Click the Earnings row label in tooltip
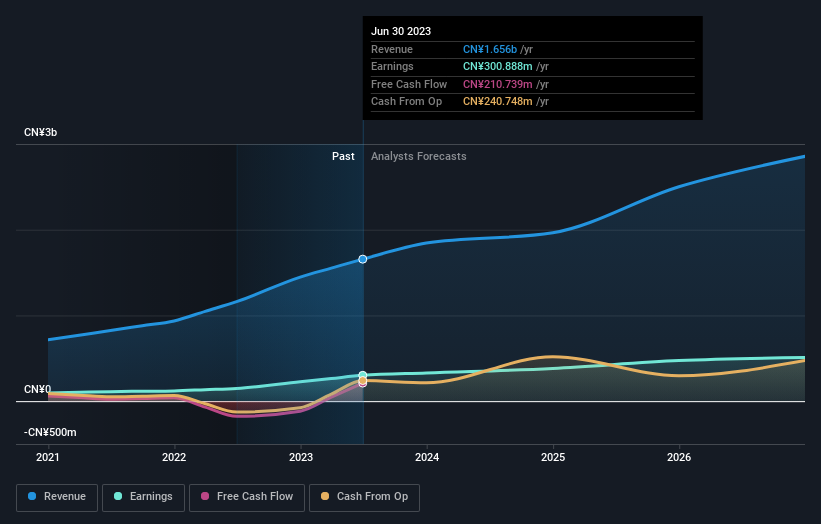Image resolution: width=821 pixels, height=524 pixels. click(x=392, y=66)
